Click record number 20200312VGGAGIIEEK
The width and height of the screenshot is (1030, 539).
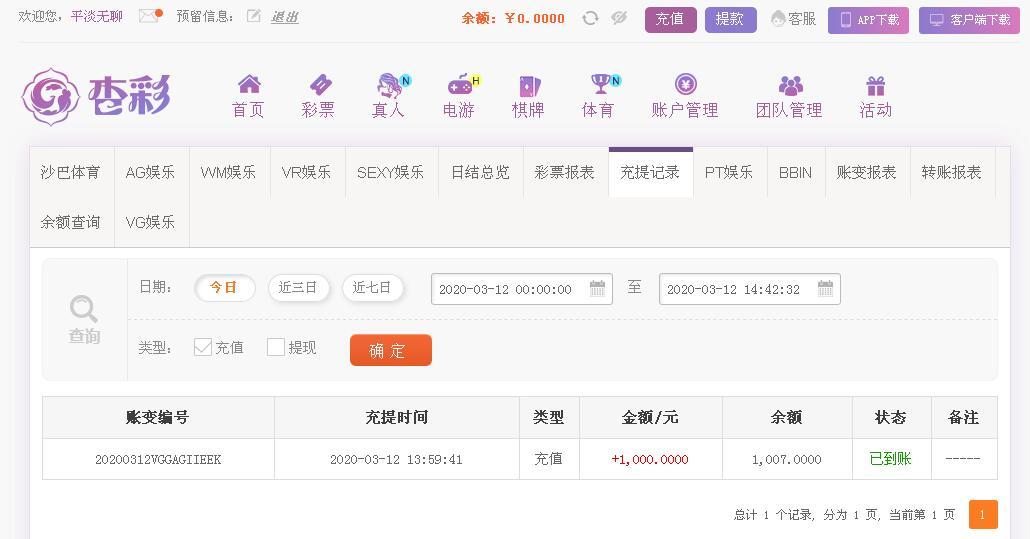point(158,460)
